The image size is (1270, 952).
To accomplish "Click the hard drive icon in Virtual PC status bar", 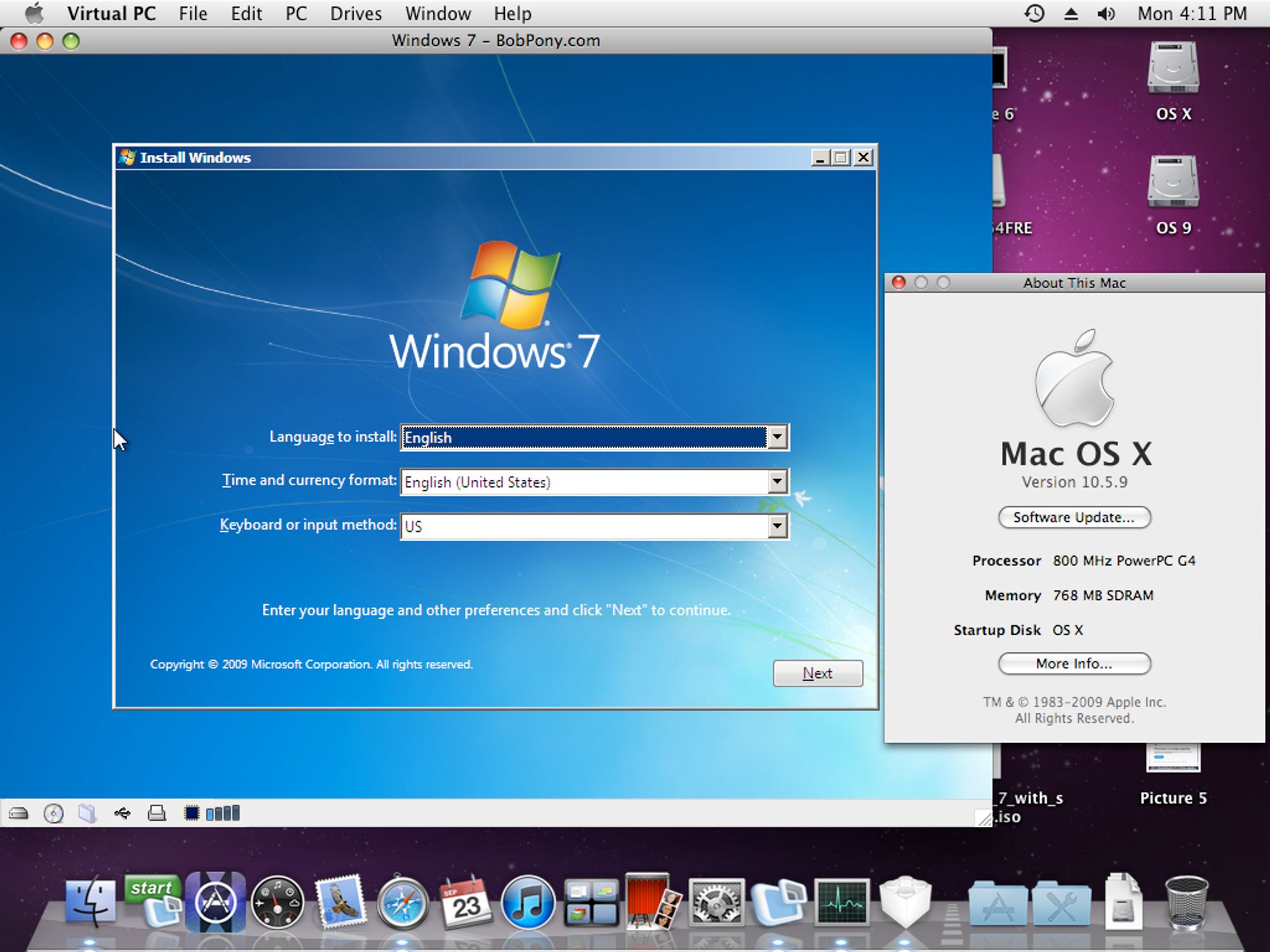I will (18, 813).
